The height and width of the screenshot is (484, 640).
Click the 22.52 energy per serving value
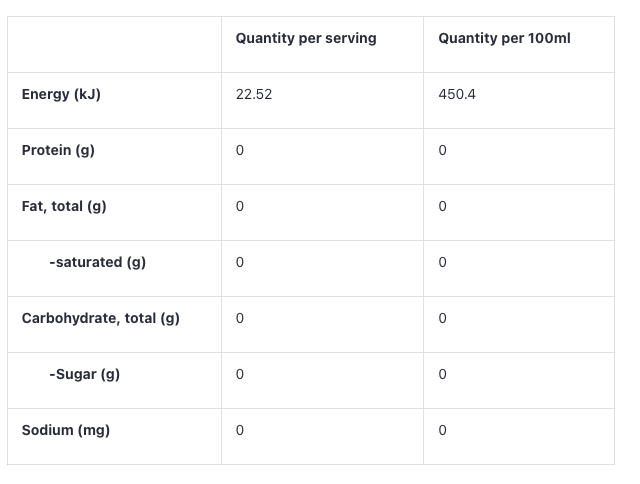(x=254, y=95)
